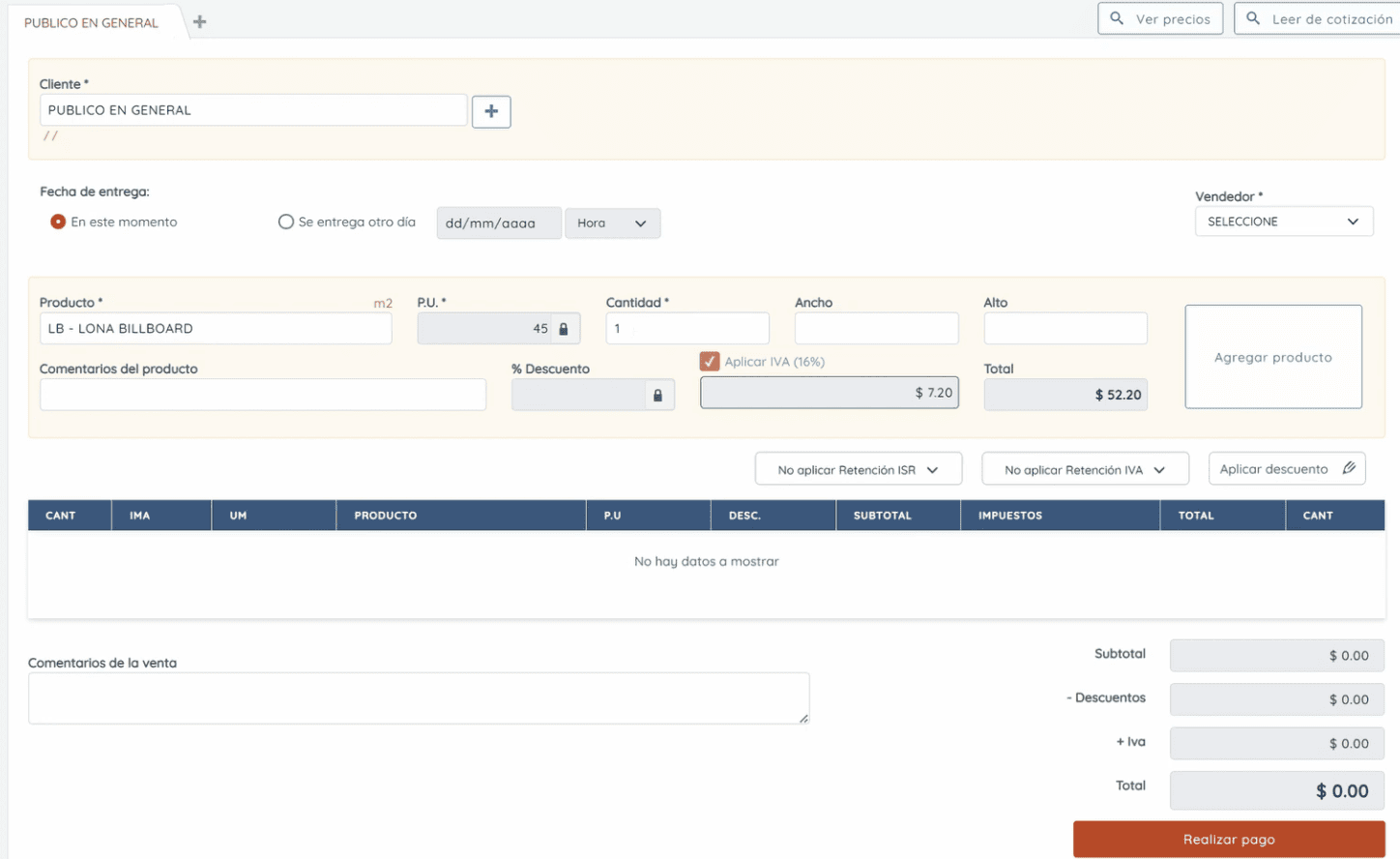Click magnifier icon in Ver precios

[1117, 18]
